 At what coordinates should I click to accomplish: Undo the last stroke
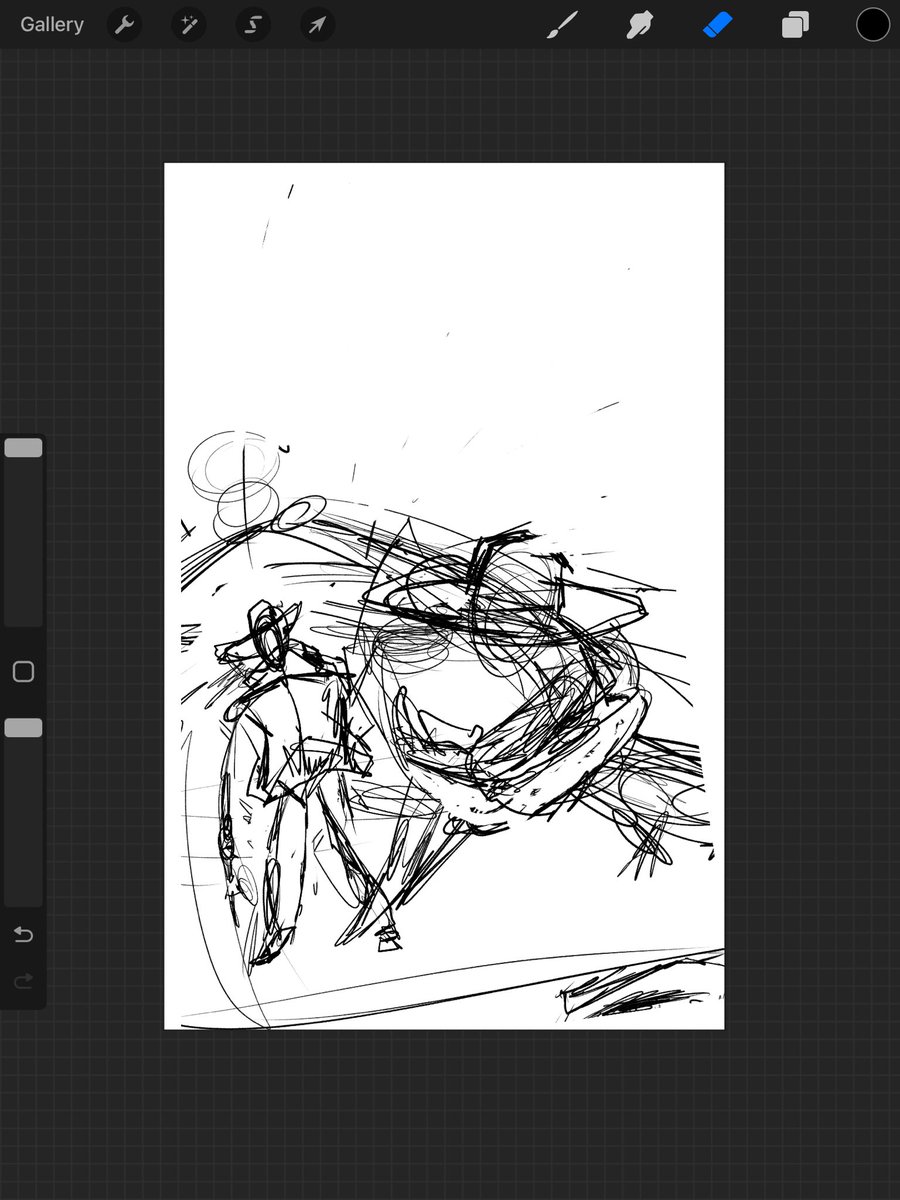[23, 935]
